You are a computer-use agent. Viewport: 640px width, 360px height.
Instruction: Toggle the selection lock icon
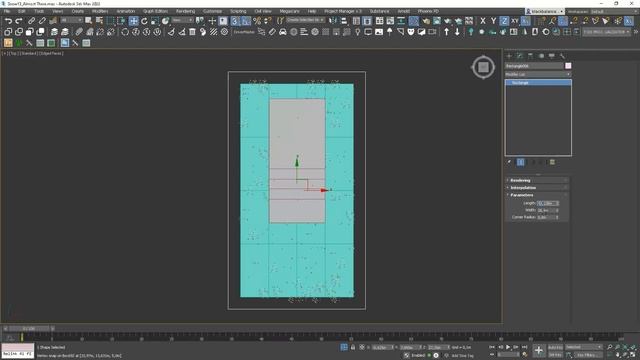click(353, 347)
